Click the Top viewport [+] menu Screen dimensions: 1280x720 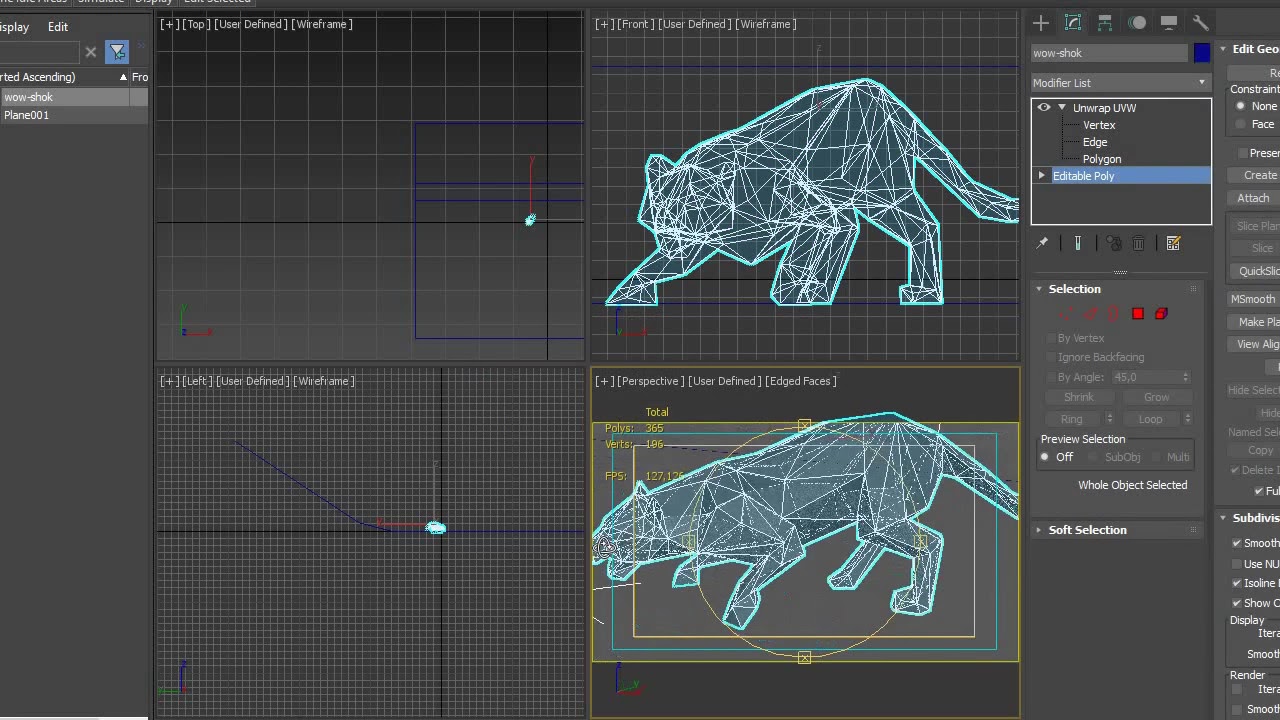click(x=170, y=24)
